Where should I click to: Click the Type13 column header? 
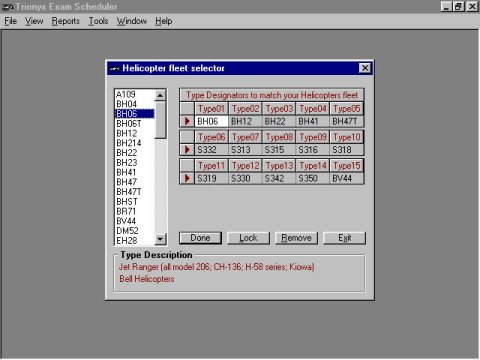pyautogui.click(x=279, y=166)
